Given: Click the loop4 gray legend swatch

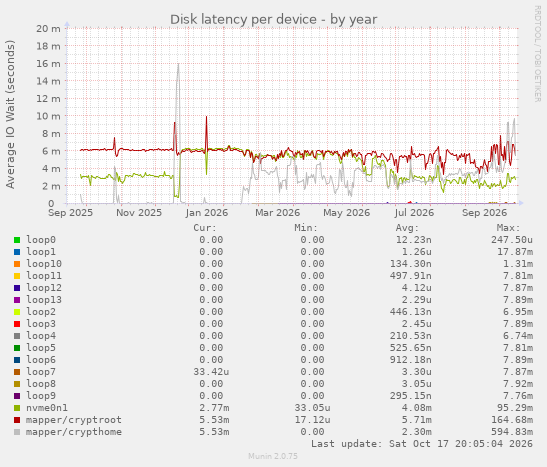Looking at the screenshot, I should tap(17, 336).
